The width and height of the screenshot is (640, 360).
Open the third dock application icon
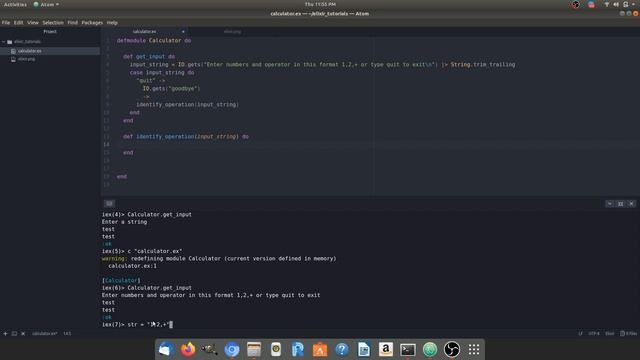pyautogui.click(x=210, y=349)
